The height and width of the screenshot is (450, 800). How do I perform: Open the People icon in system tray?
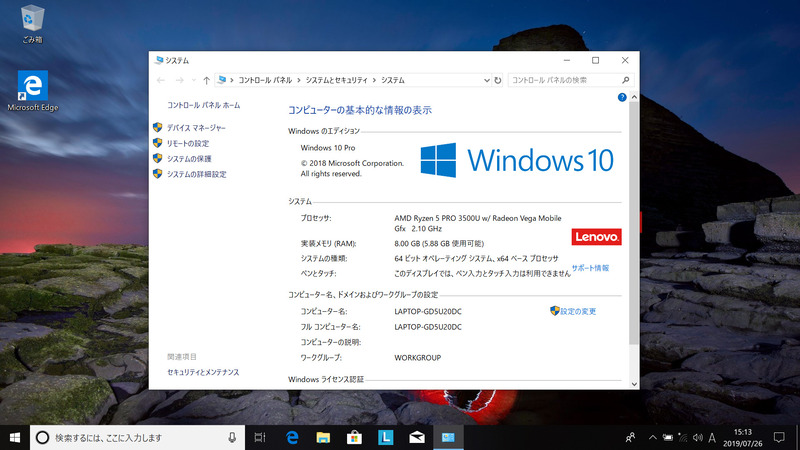[x=631, y=437]
